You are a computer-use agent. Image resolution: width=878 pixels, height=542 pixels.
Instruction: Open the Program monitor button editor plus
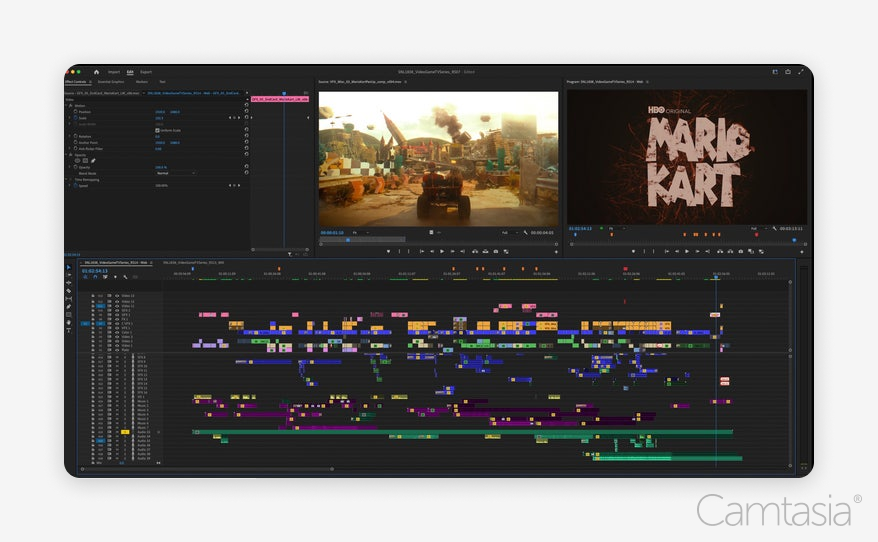coord(802,252)
